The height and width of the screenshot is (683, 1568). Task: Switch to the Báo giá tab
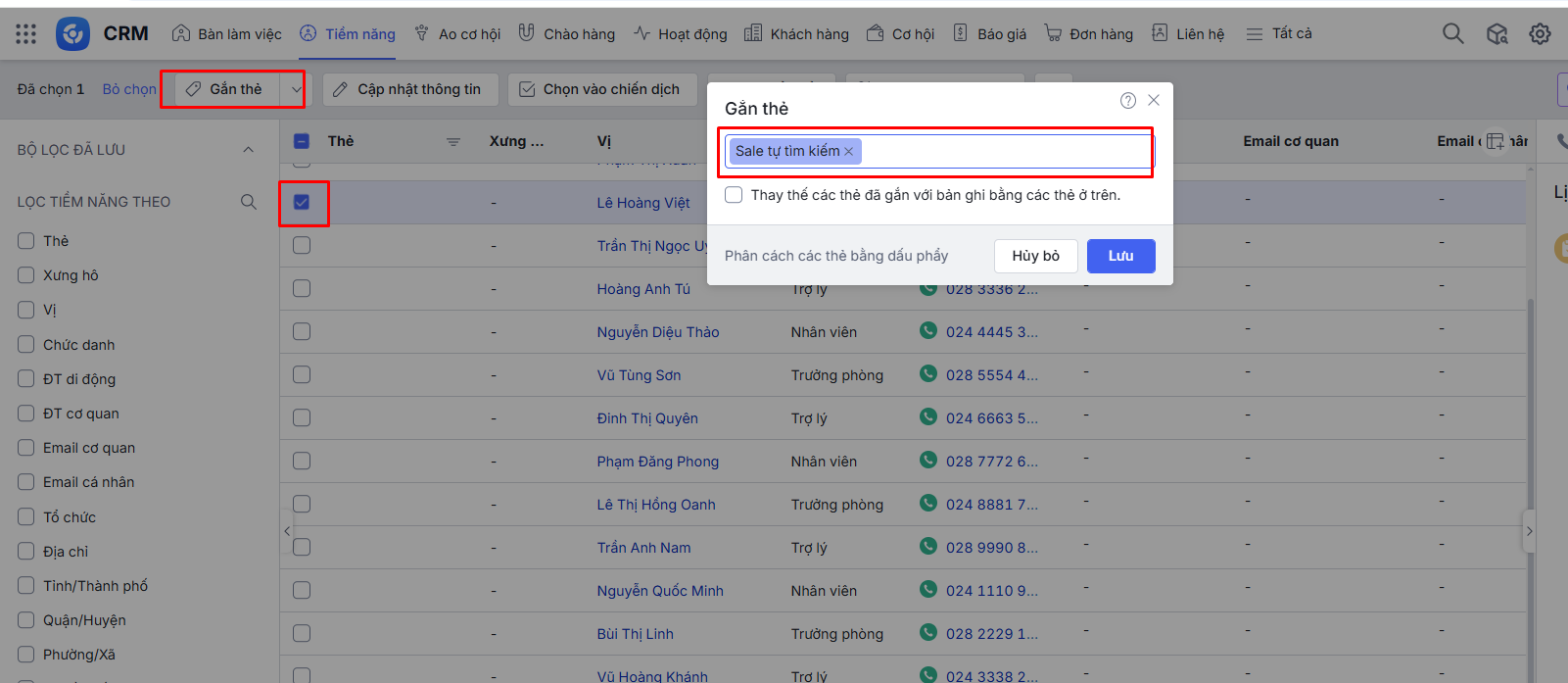(990, 34)
